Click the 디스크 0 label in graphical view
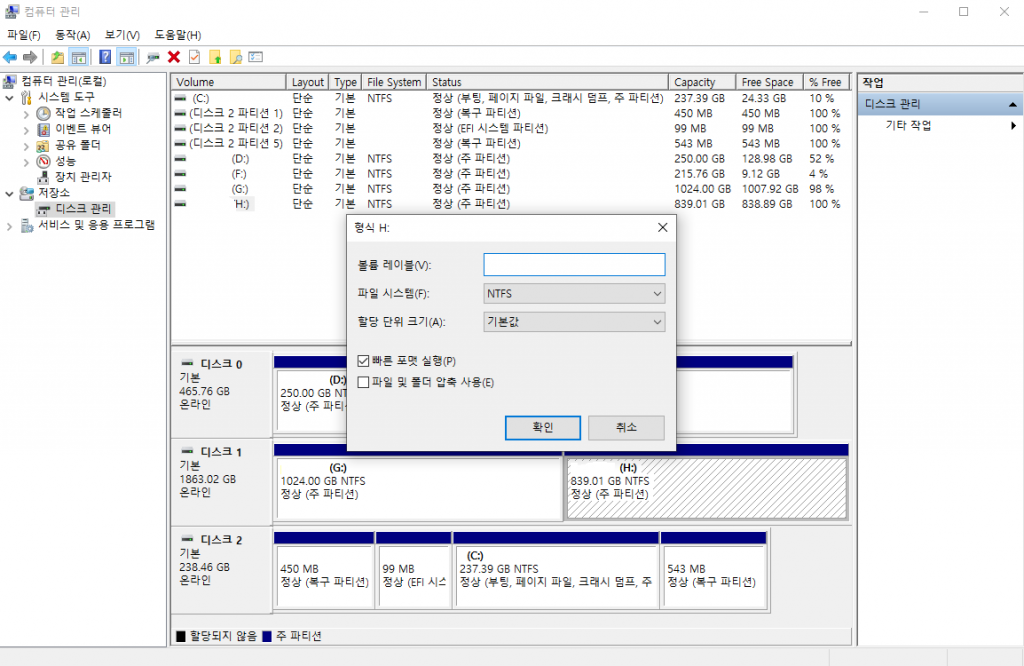 point(221,364)
